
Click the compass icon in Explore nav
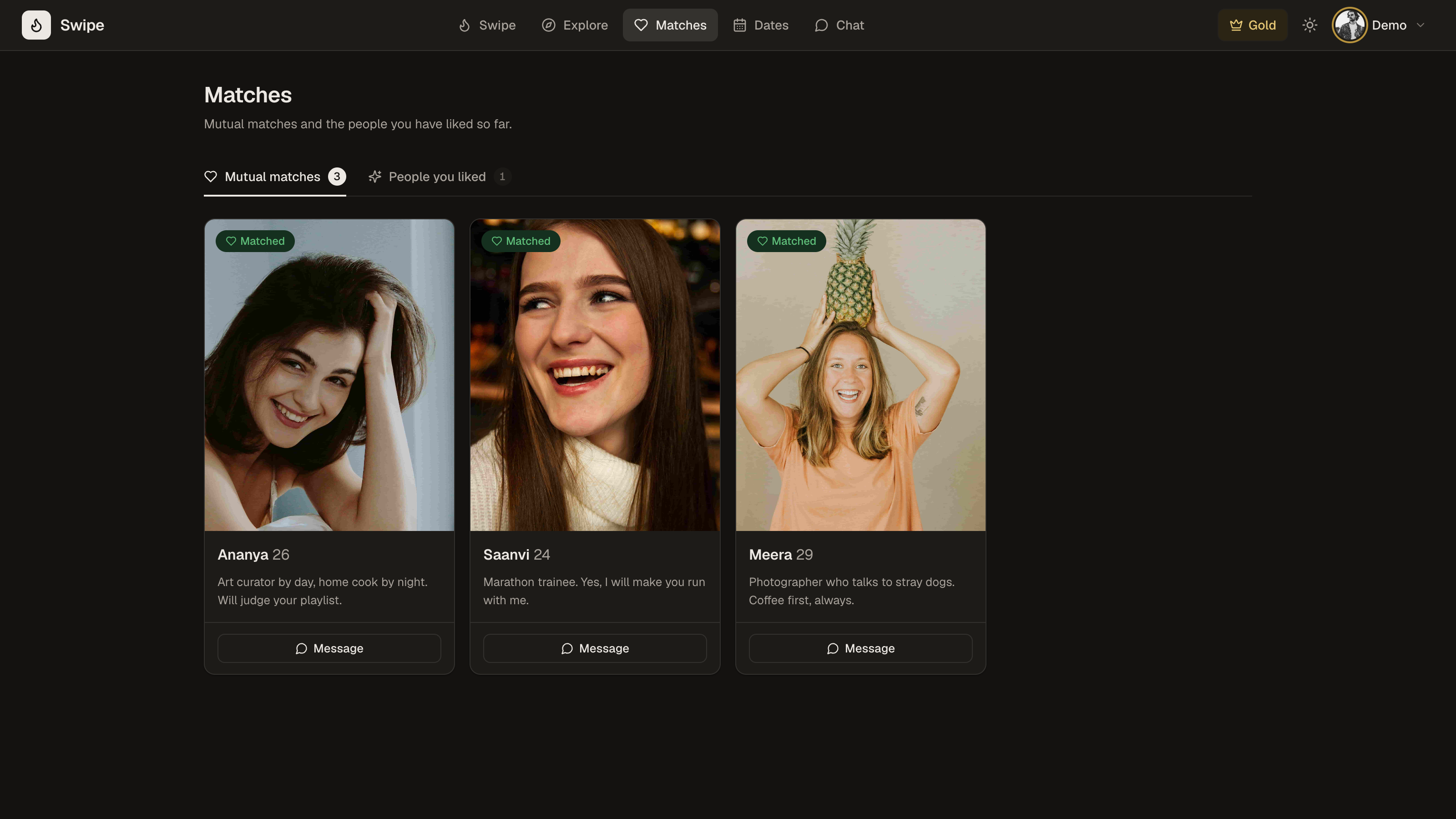[548, 25]
